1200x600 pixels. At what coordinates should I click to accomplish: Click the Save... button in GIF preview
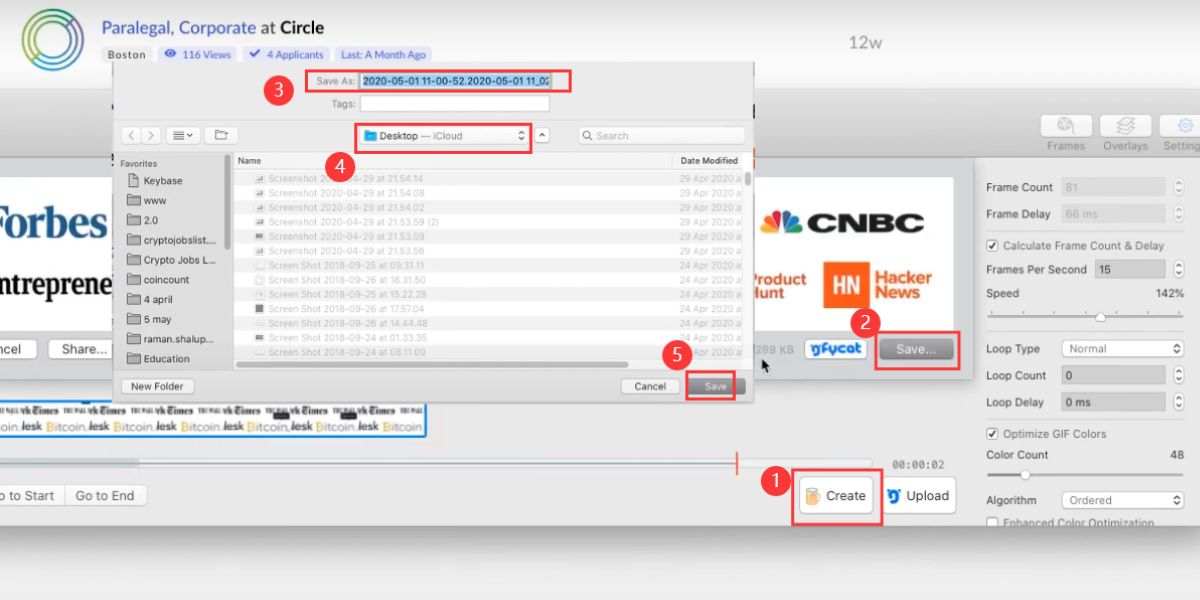(915, 350)
